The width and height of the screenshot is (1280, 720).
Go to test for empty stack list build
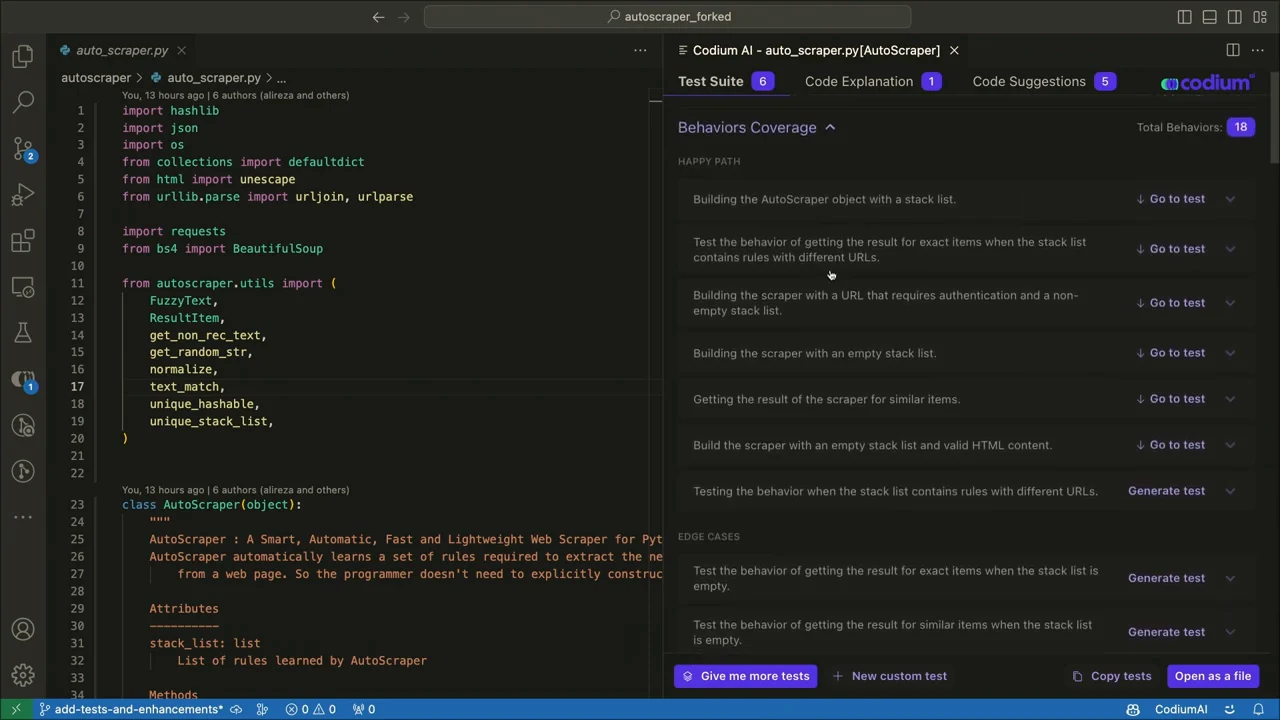1171,353
